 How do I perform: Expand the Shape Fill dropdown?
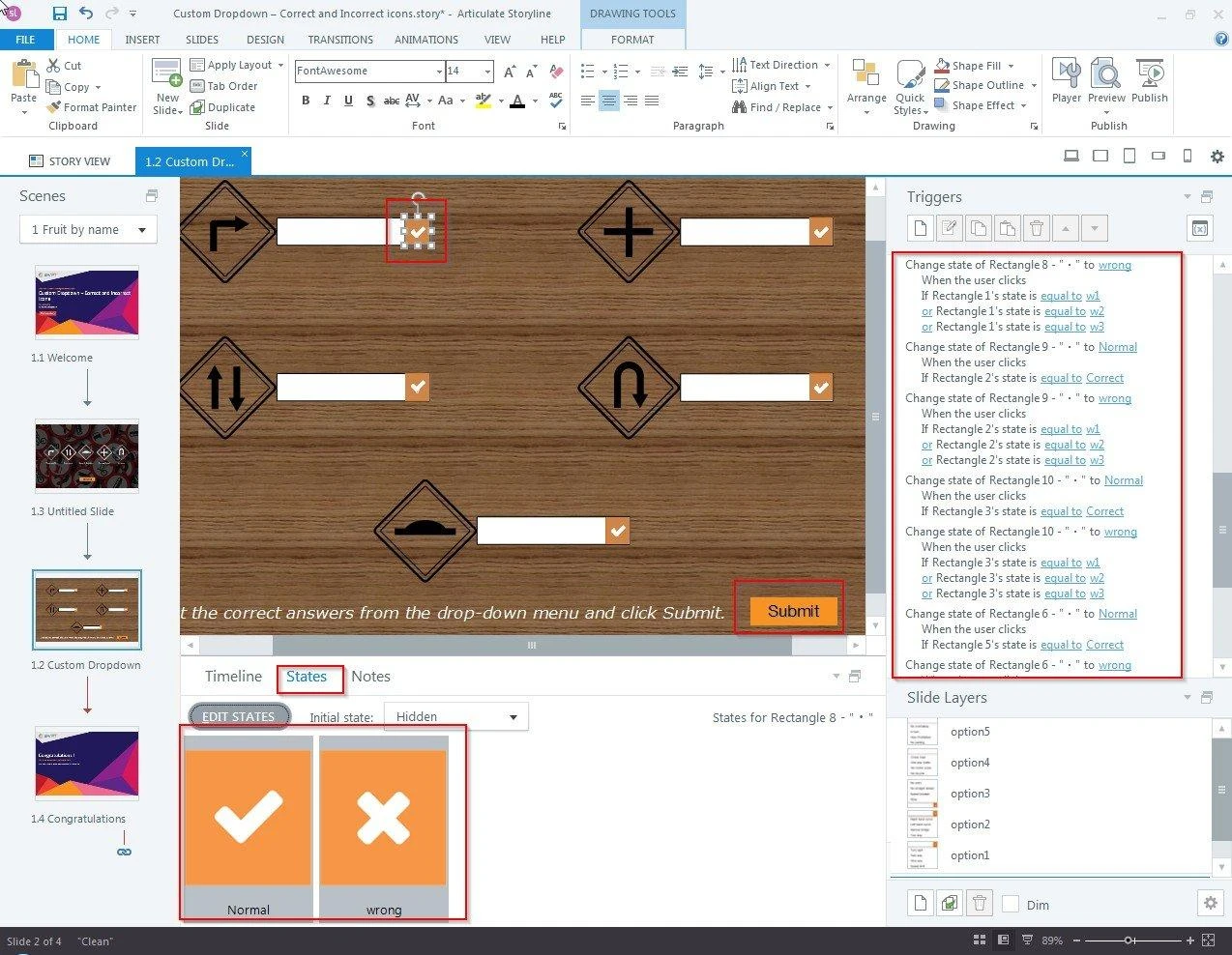click(1012, 66)
